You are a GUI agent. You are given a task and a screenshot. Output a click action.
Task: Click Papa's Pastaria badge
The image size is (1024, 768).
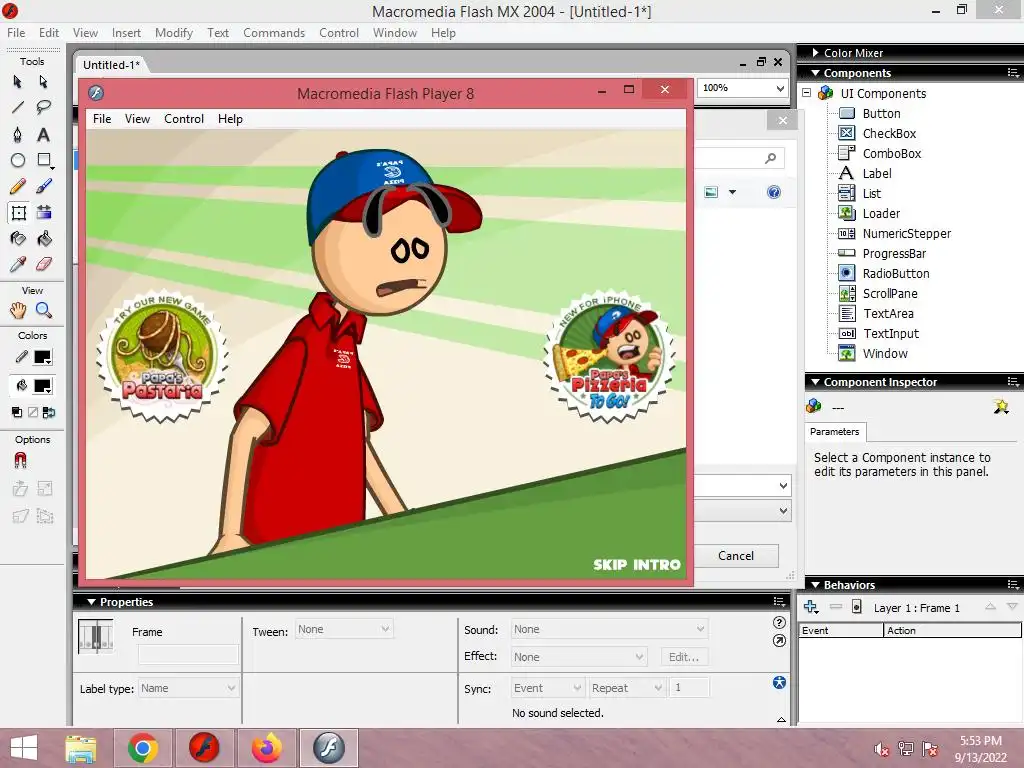tap(162, 355)
